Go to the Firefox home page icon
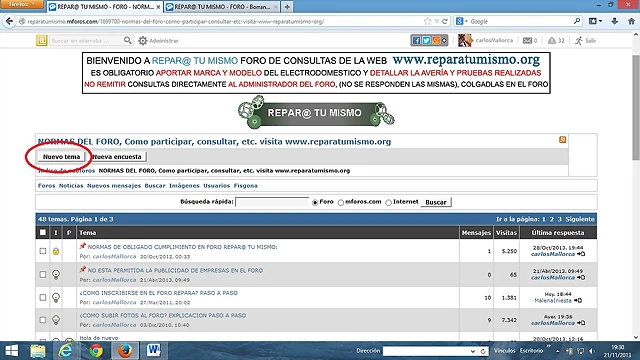Screen dimensions: 640x360 click(x=631, y=21)
